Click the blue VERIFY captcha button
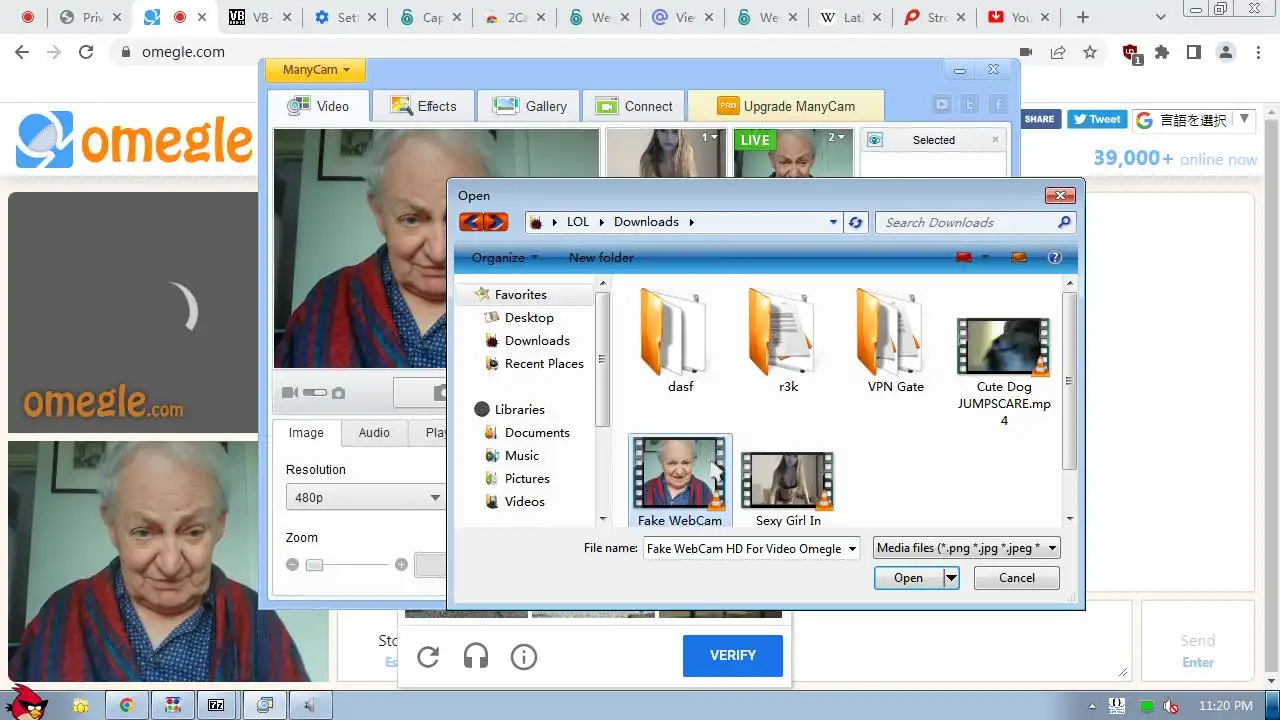This screenshot has height=720, width=1280. pos(732,655)
